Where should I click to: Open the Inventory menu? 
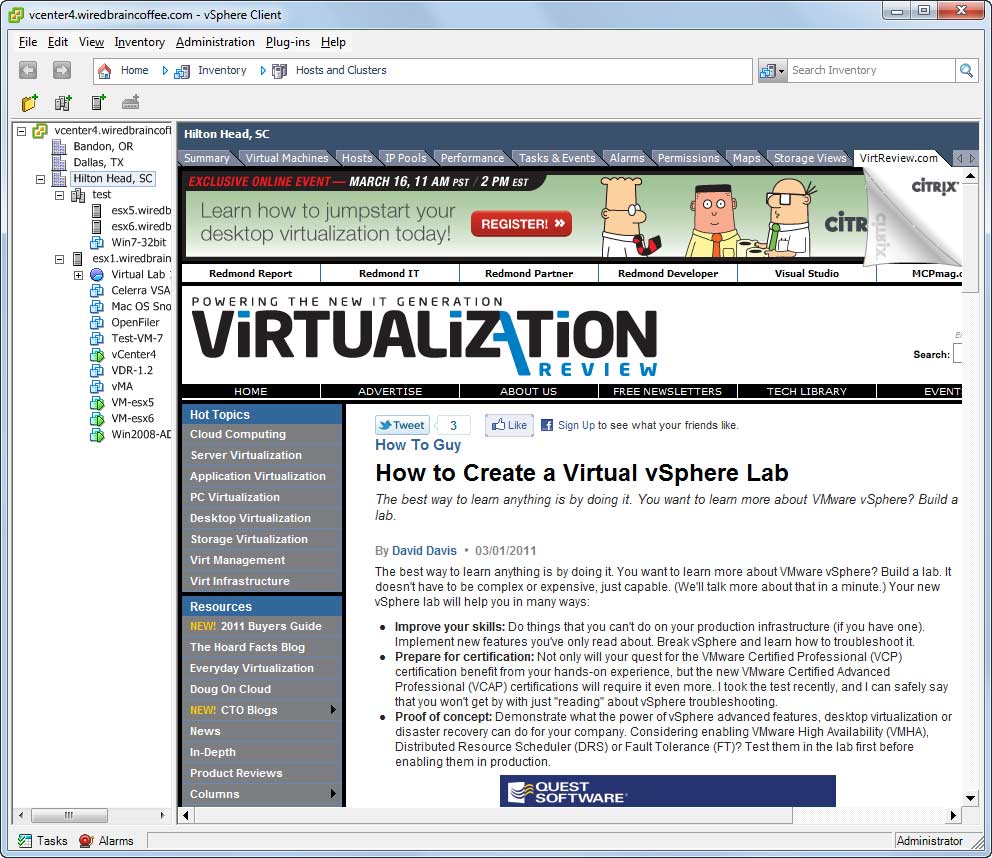pos(140,42)
